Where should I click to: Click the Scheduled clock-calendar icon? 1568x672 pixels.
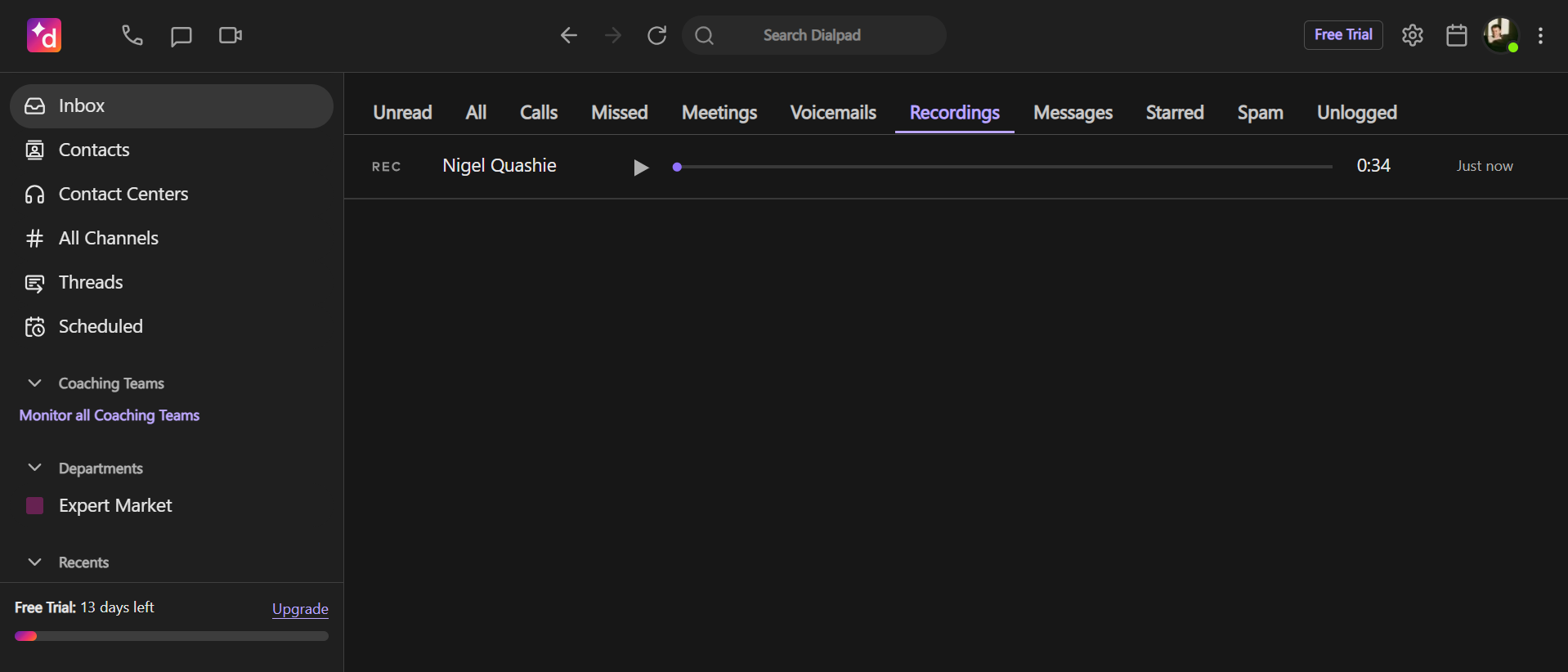(x=34, y=327)
